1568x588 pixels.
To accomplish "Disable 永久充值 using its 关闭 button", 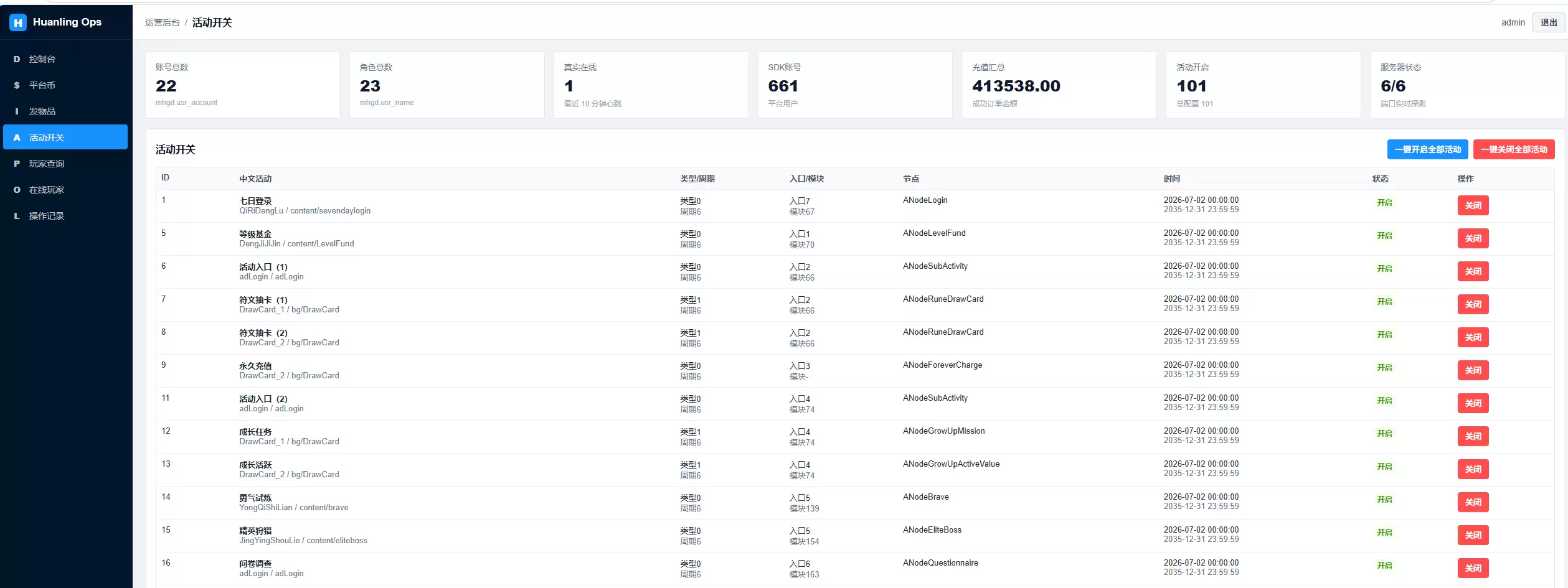I will (x=1473, y=370).
